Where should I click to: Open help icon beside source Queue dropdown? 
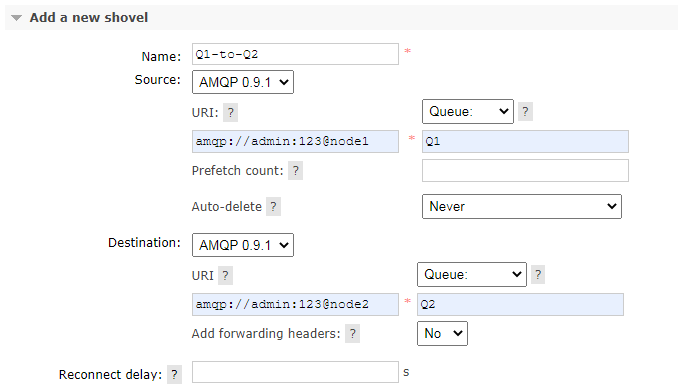coord(525,112)
